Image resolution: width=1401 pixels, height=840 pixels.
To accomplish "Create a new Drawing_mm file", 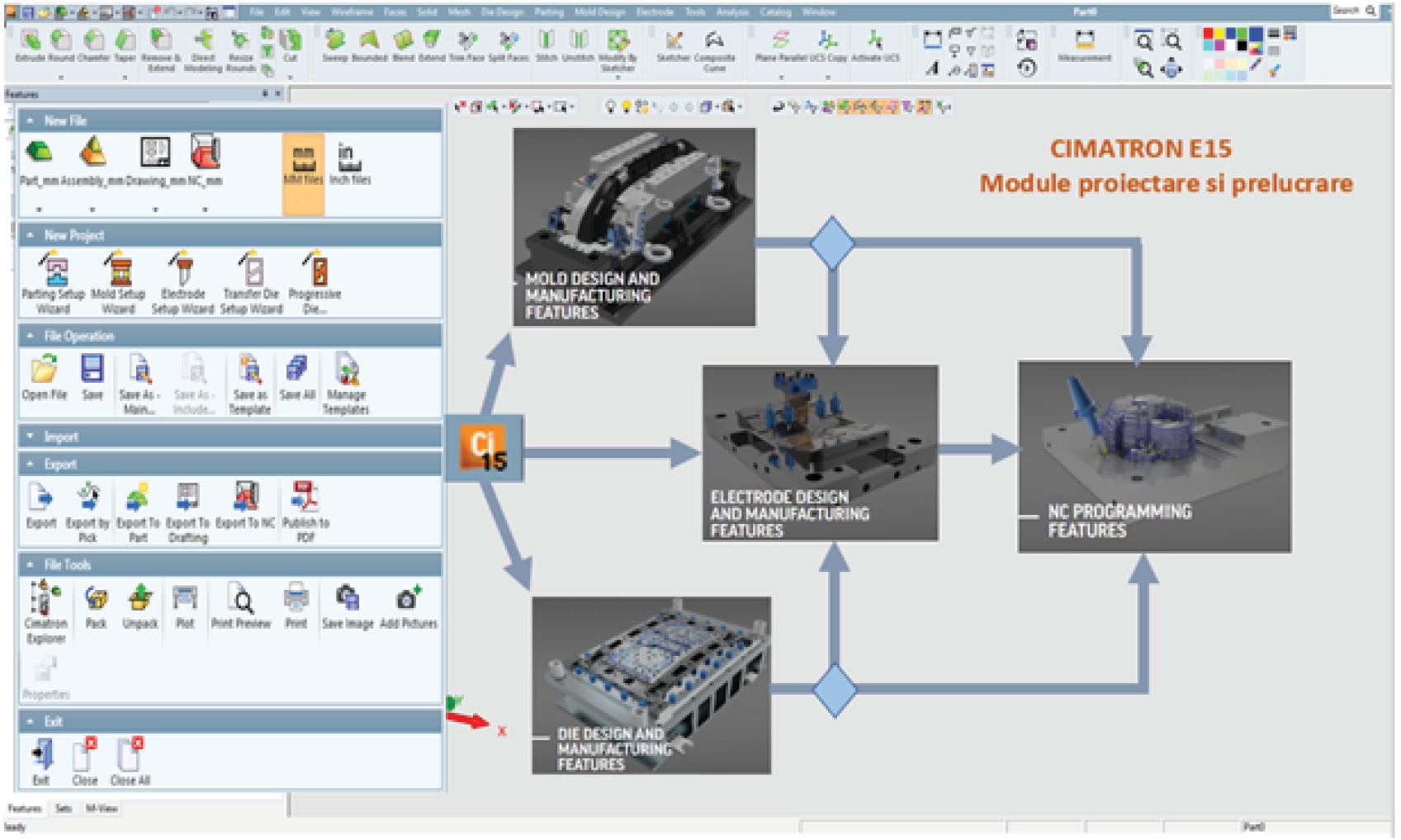I will click(155, 163).
